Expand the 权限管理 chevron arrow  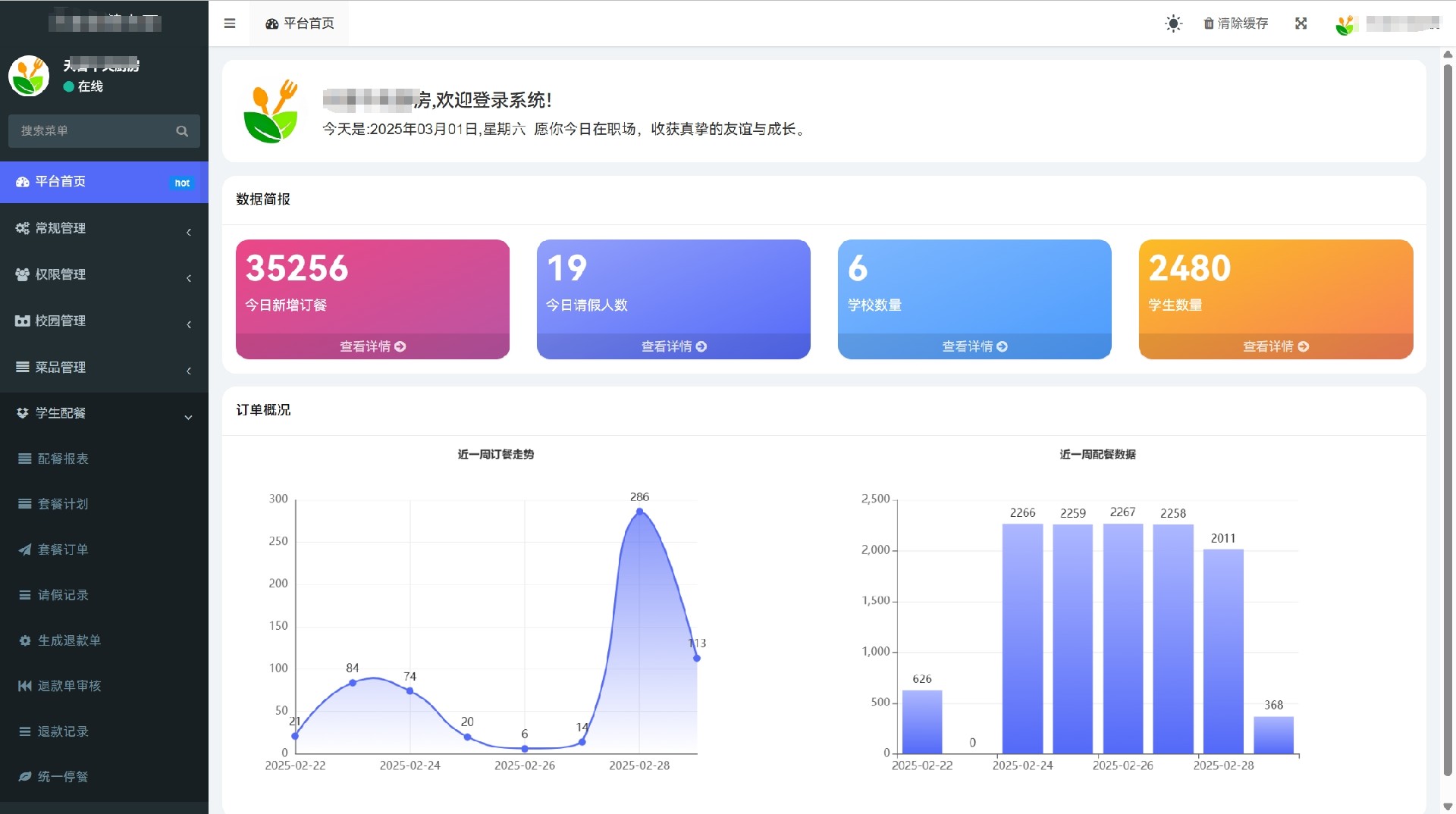(x=189, y=278)
